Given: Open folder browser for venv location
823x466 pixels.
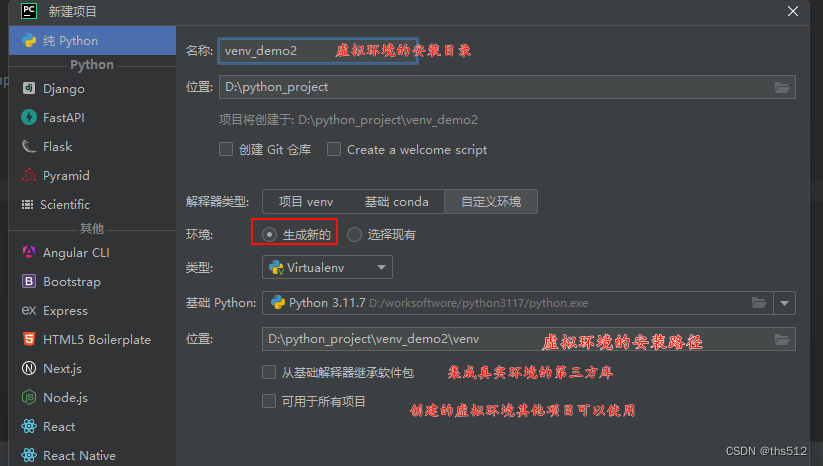Looking at the screenshot, I should [x=782, y=340].
